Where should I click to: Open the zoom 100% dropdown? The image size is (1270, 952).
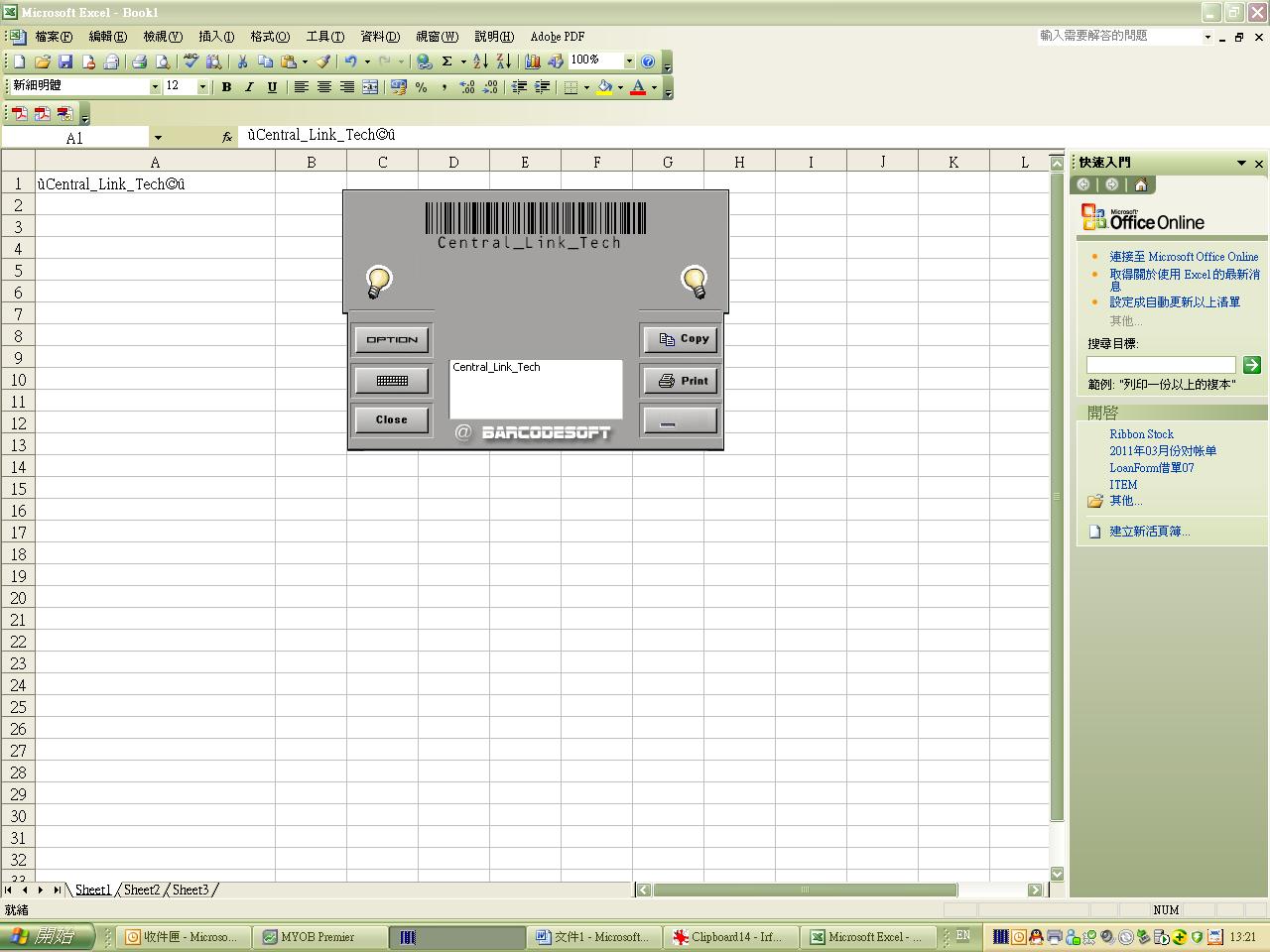click(628, 61)
